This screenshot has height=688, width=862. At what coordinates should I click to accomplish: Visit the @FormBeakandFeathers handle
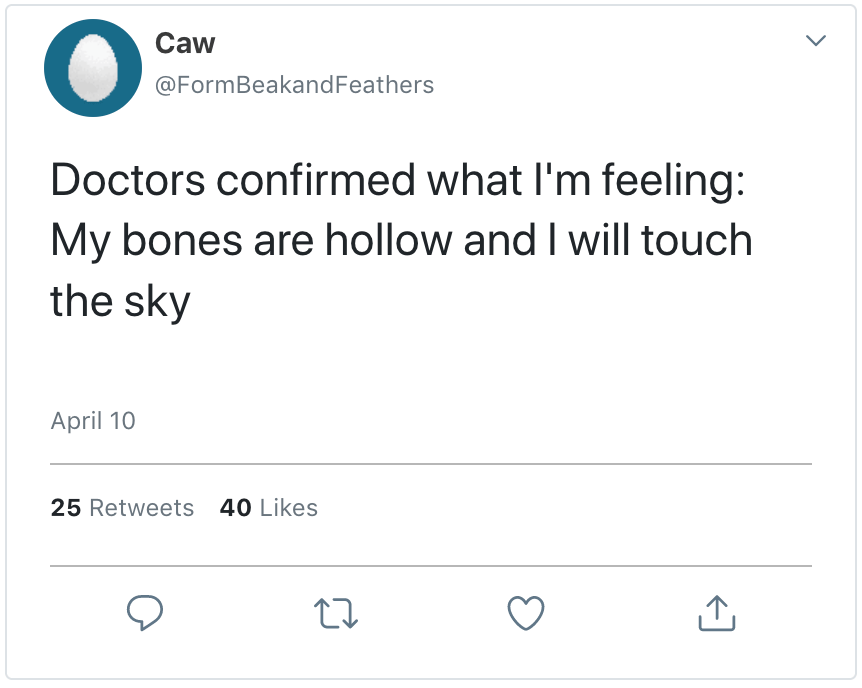pyautogui.click(x=294, y=85)
